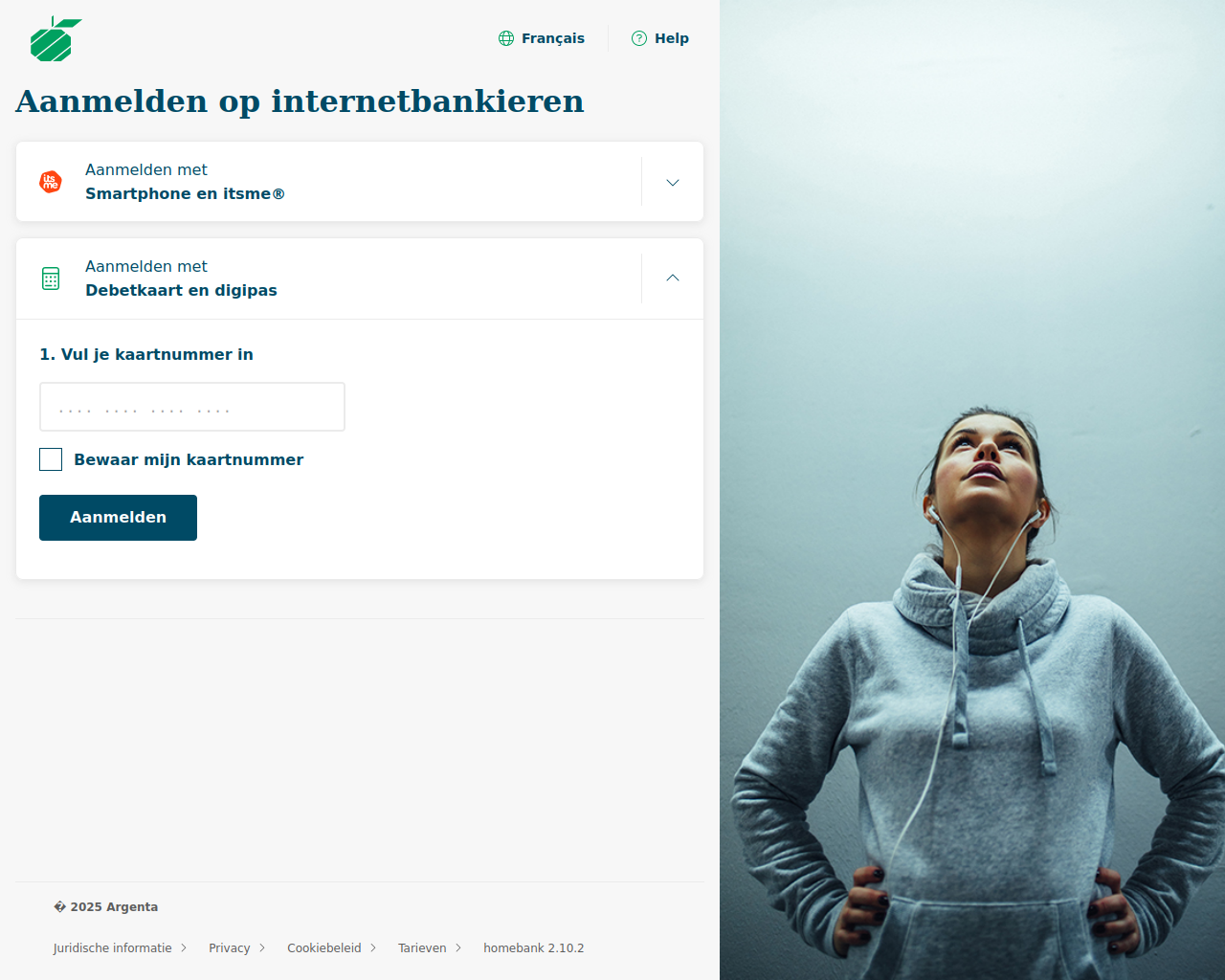The height and width of the screenshot is (980, 1225).
Task: Click the question mark Help icon
Action: click(639, 38)
